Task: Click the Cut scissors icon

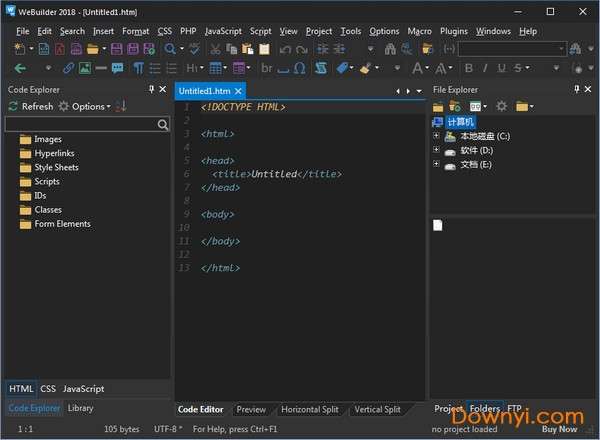Action: point(216,49)
